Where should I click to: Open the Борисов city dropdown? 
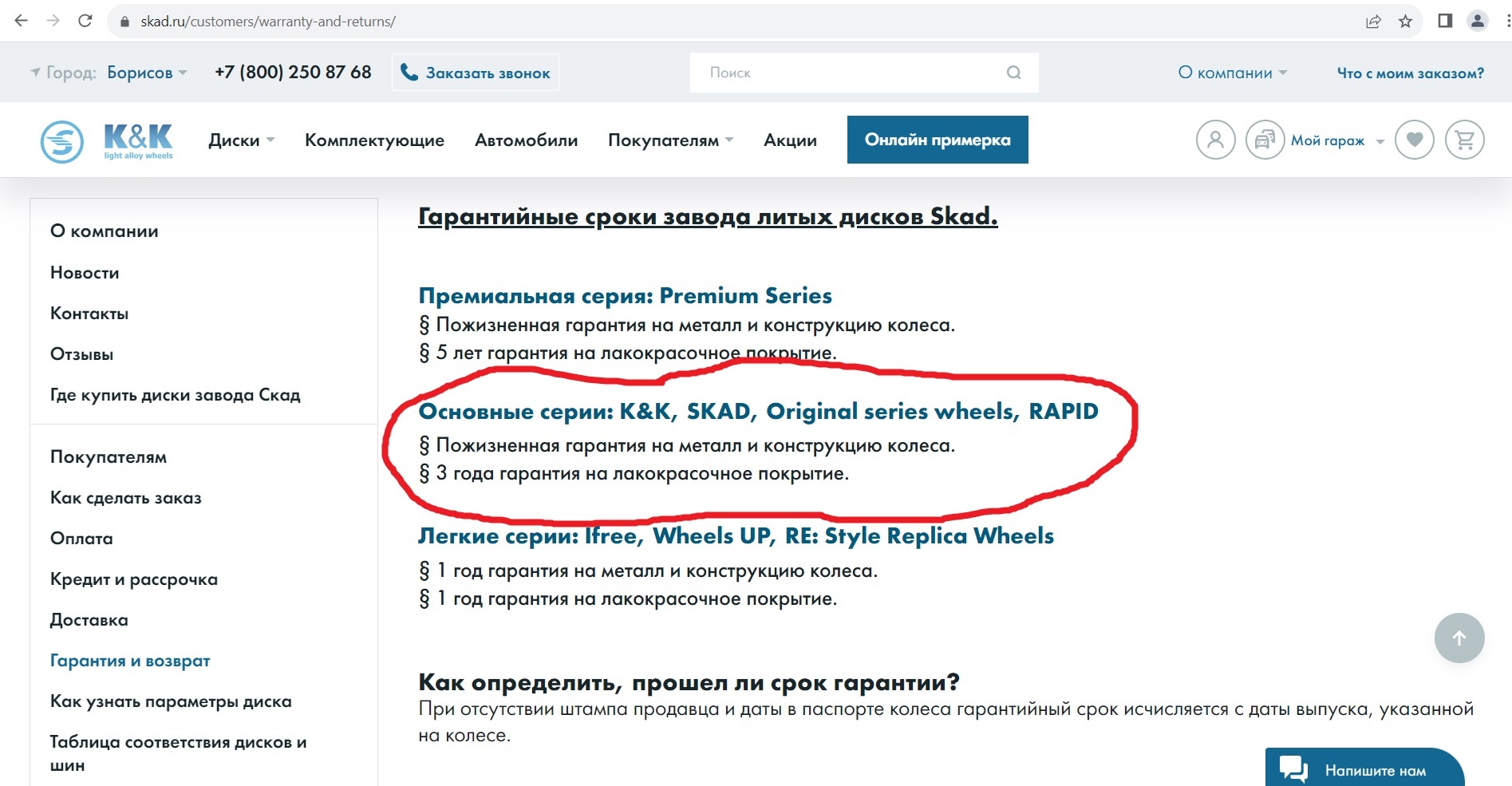pos(147,73)
